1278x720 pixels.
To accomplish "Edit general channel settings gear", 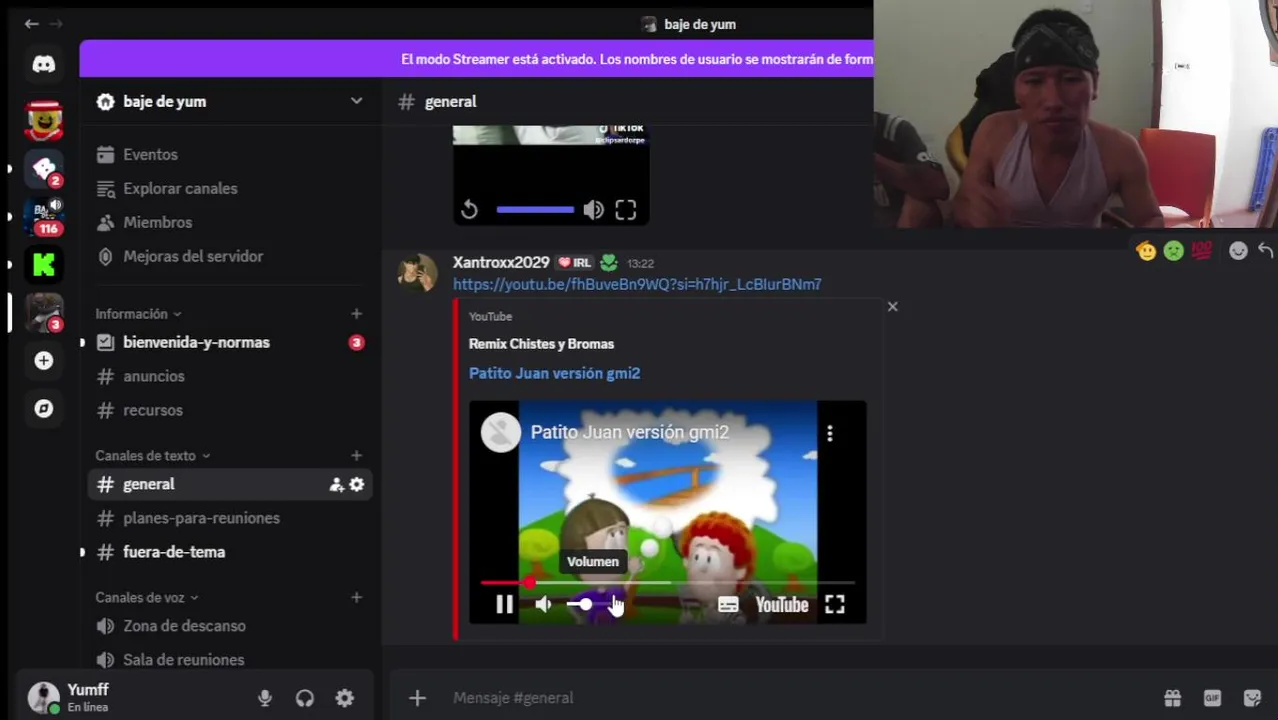I will [x=356, y=484].
